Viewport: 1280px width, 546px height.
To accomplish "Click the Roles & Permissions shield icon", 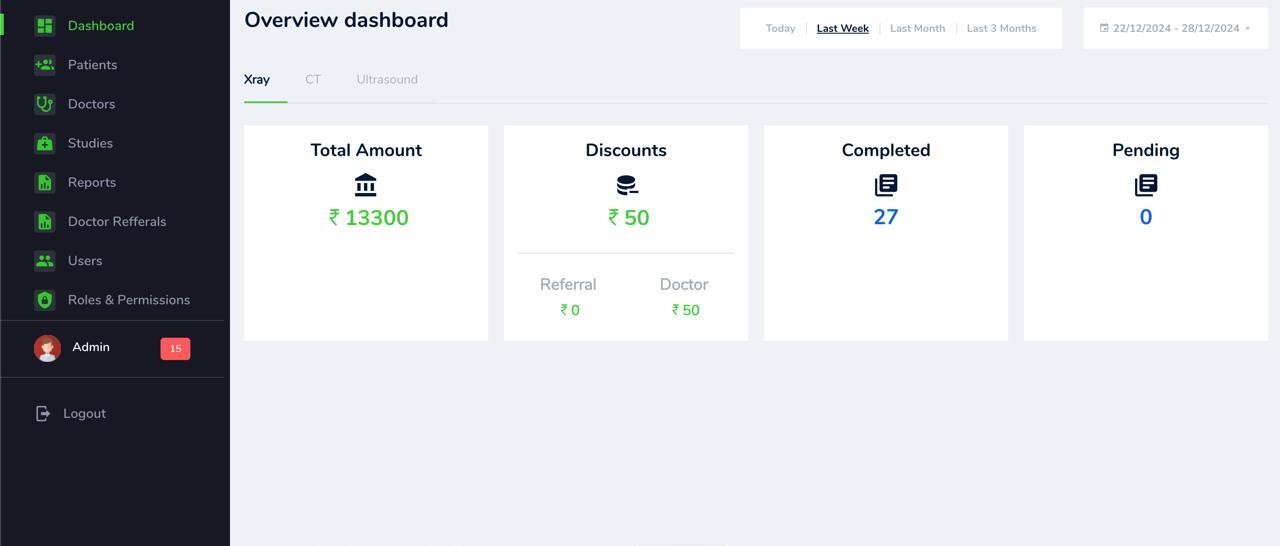I will 44,300.
